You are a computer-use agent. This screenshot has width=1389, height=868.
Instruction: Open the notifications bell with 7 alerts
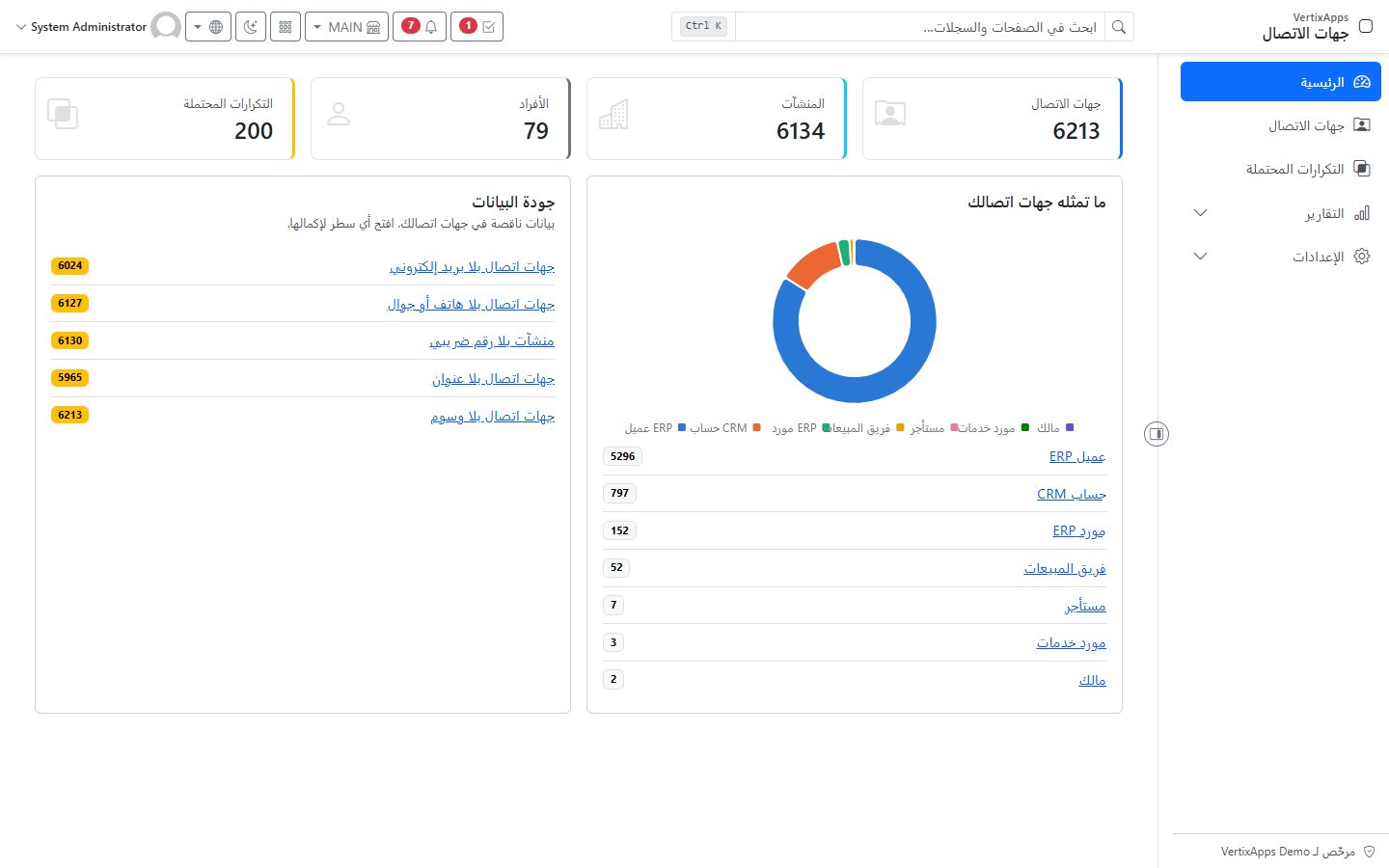(420, 27)
